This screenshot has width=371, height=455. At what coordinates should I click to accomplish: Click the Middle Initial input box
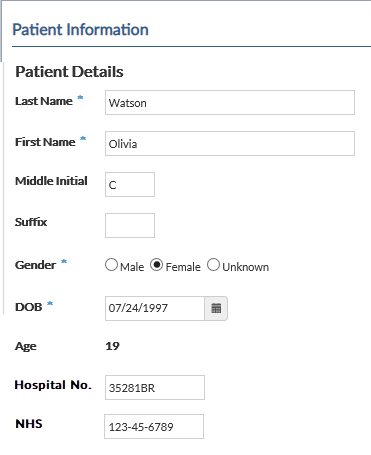pyautogui.click(x=130, y=184)
